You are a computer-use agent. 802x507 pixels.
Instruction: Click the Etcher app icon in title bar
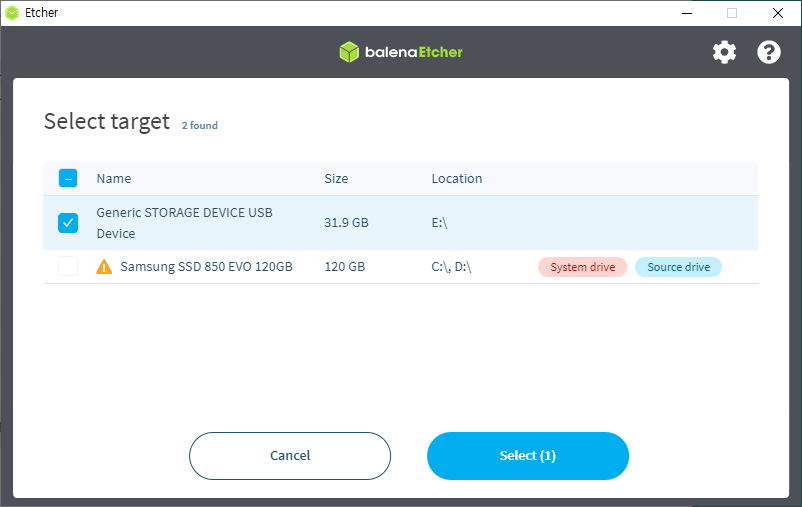click(12, 13)
